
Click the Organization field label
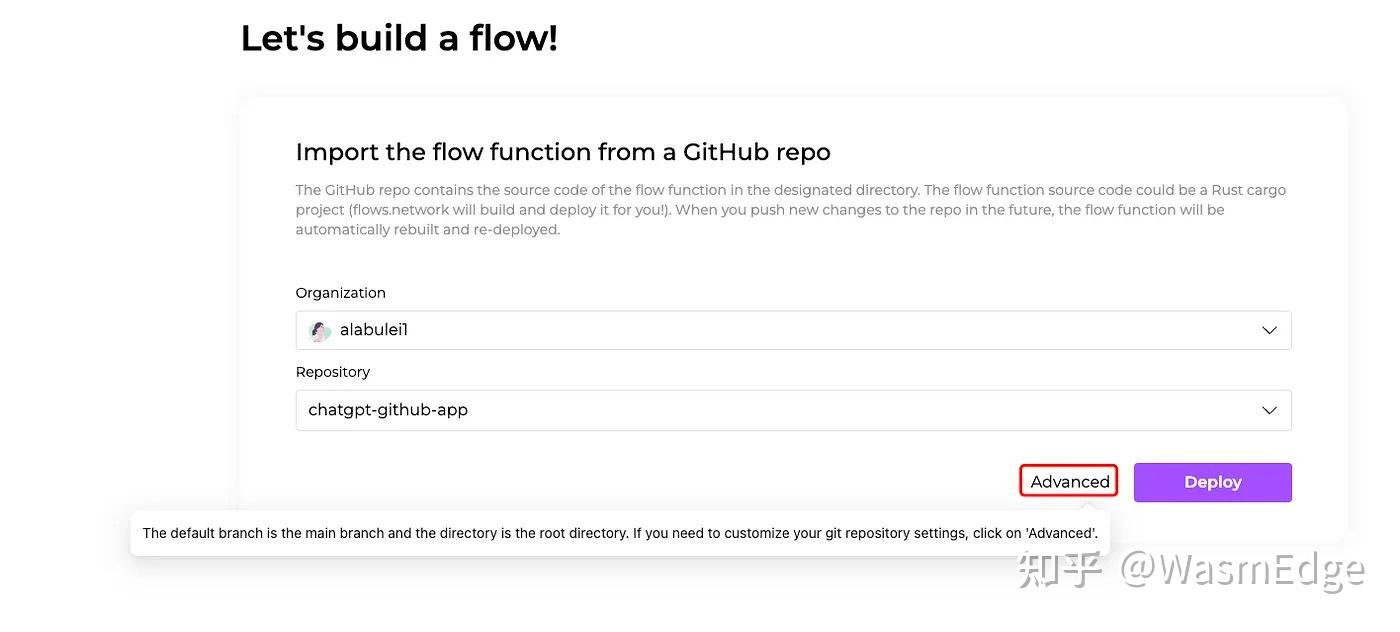[x=340, y=293]
